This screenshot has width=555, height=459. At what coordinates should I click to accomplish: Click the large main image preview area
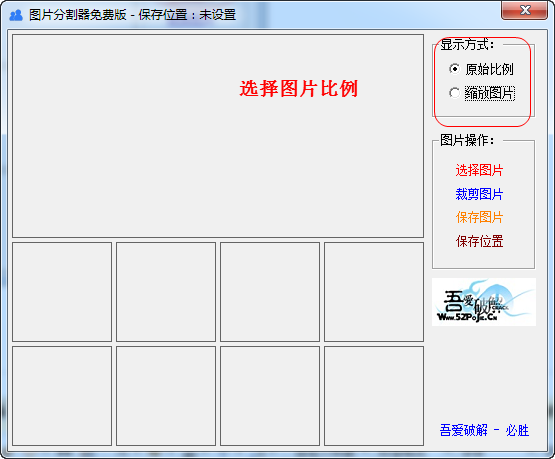(x=218, y=136)
